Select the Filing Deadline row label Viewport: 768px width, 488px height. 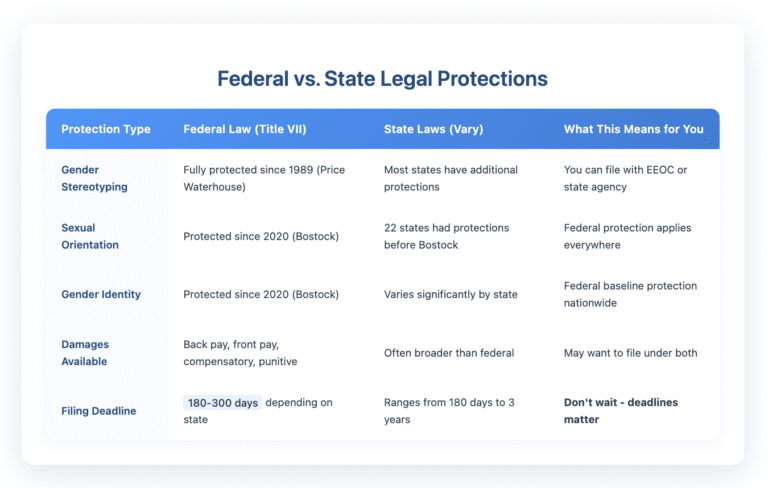pos(99,410)
